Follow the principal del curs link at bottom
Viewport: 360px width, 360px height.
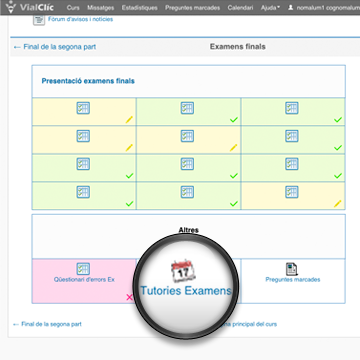252,324
